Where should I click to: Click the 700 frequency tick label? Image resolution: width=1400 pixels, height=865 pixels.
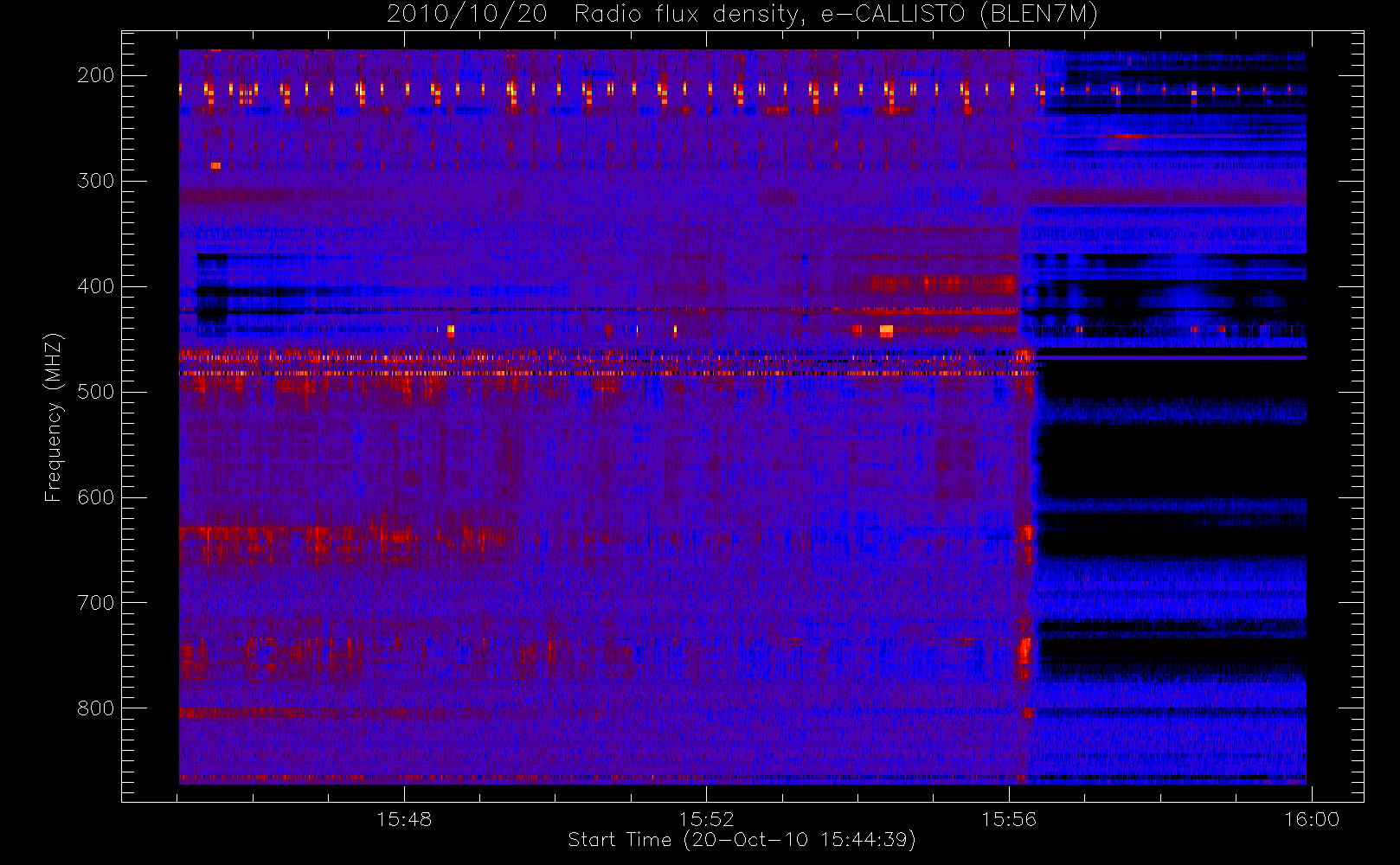[x=96, y=603]
